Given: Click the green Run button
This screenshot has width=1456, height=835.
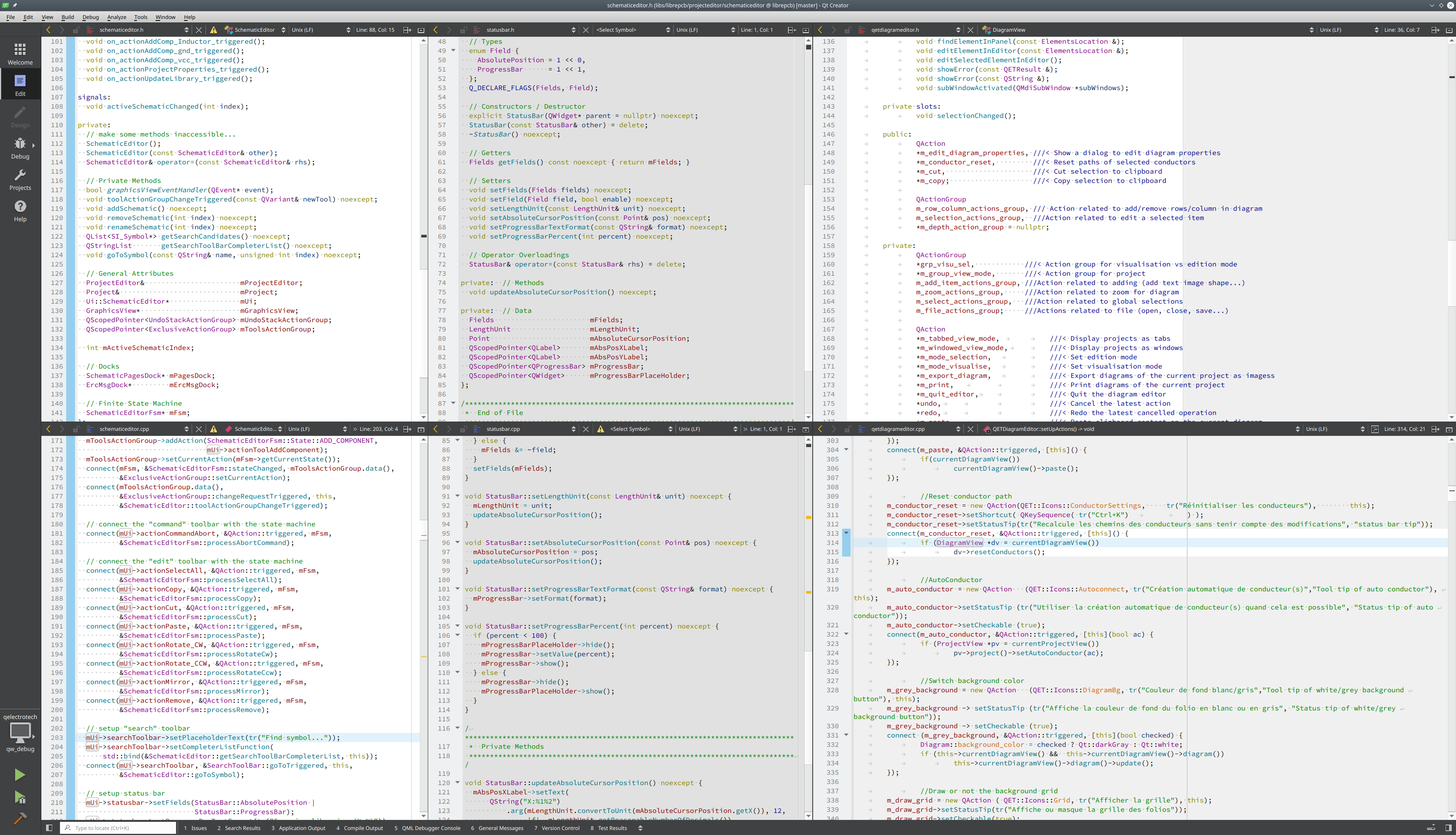Looking at the screenshot, I should click(x=19, y=775).
